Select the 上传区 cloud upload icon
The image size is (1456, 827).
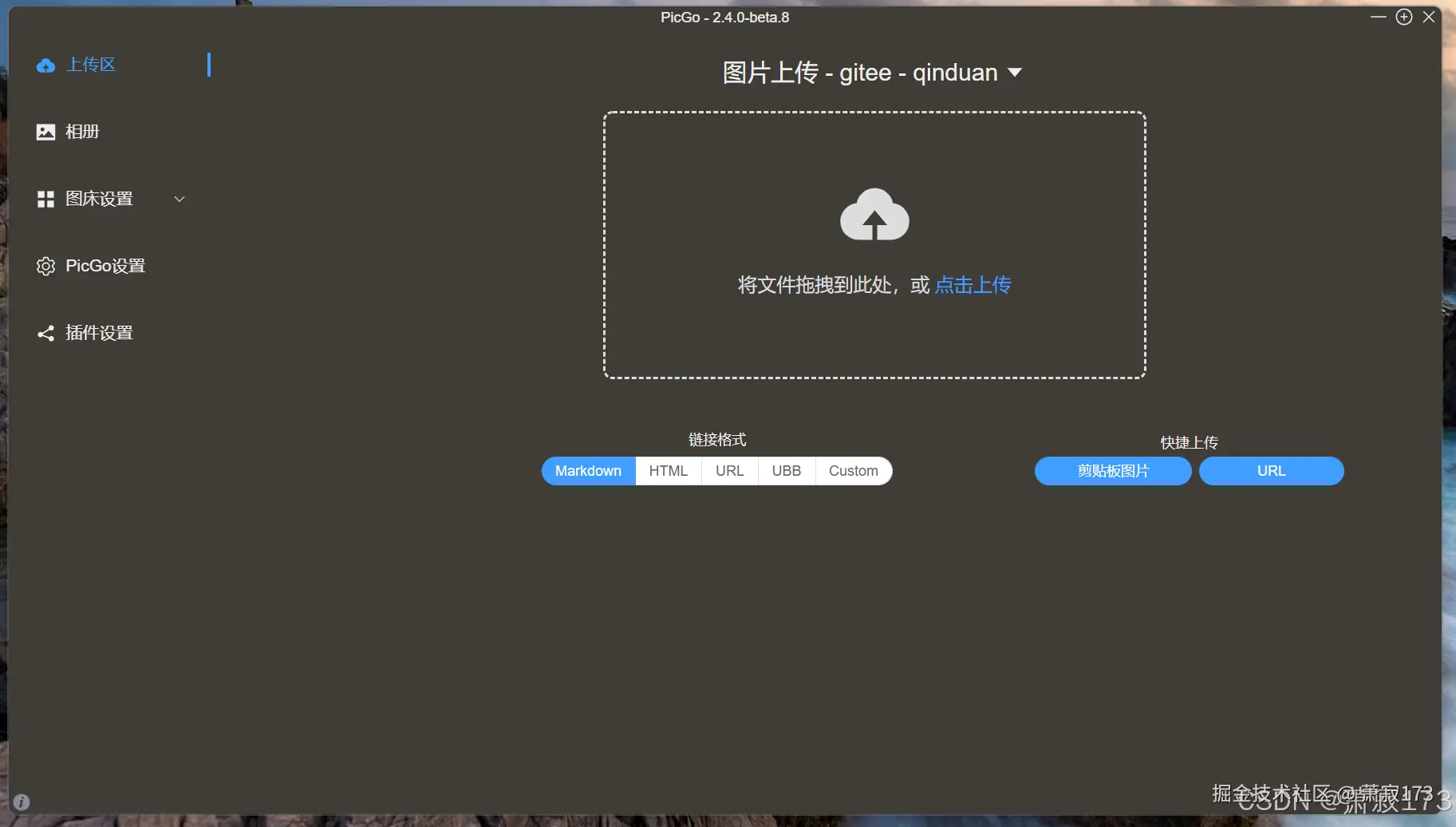[x=45, y=65]
